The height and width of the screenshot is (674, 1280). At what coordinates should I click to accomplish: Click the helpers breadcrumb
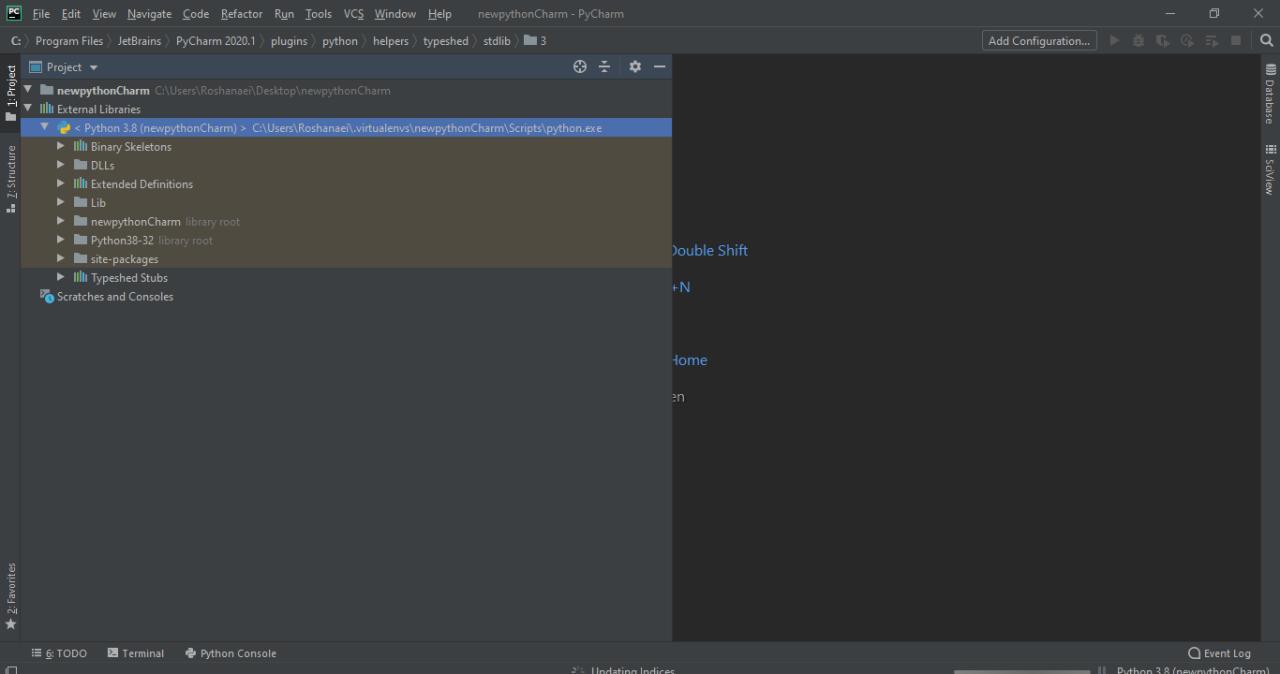391,41
